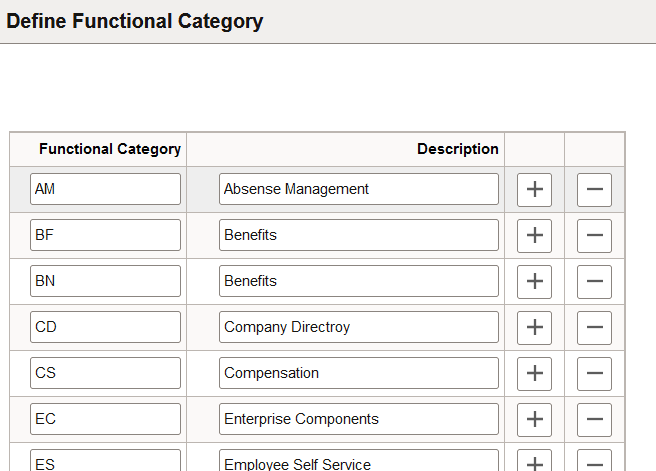Insert a row after Enterprise Components
Screen dimensions: 656x471
coord(534,419)
